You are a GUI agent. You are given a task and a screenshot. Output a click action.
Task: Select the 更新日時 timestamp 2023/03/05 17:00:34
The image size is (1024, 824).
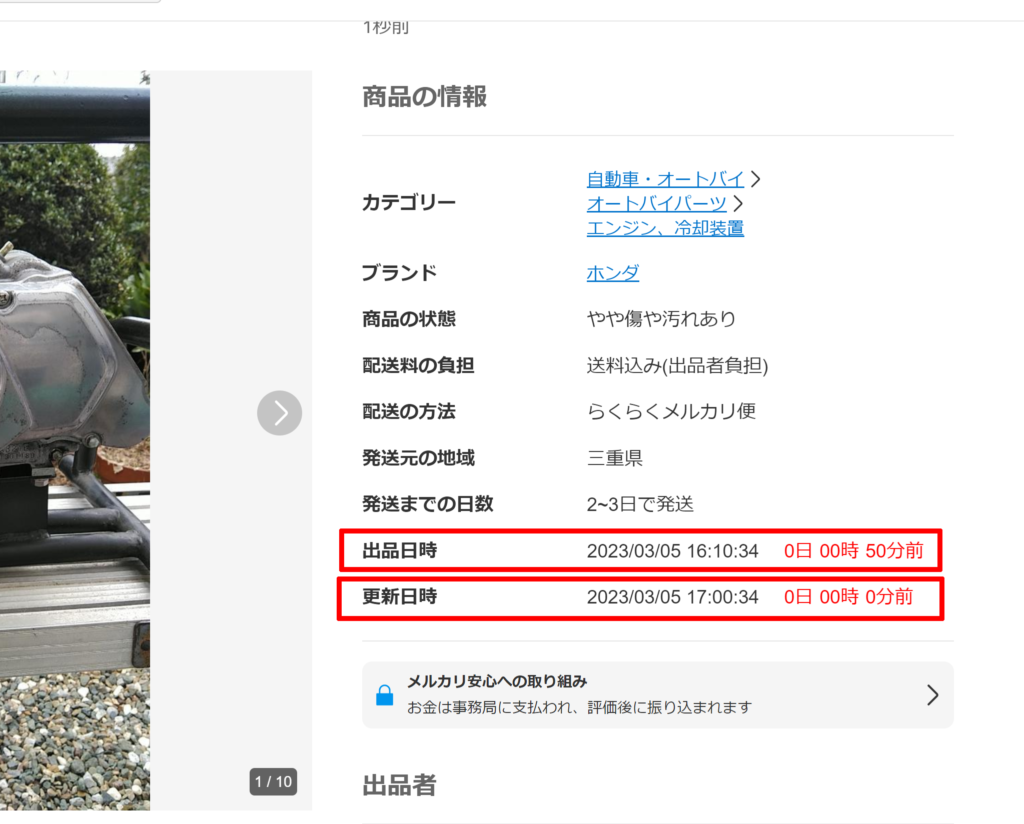point(672,597)
